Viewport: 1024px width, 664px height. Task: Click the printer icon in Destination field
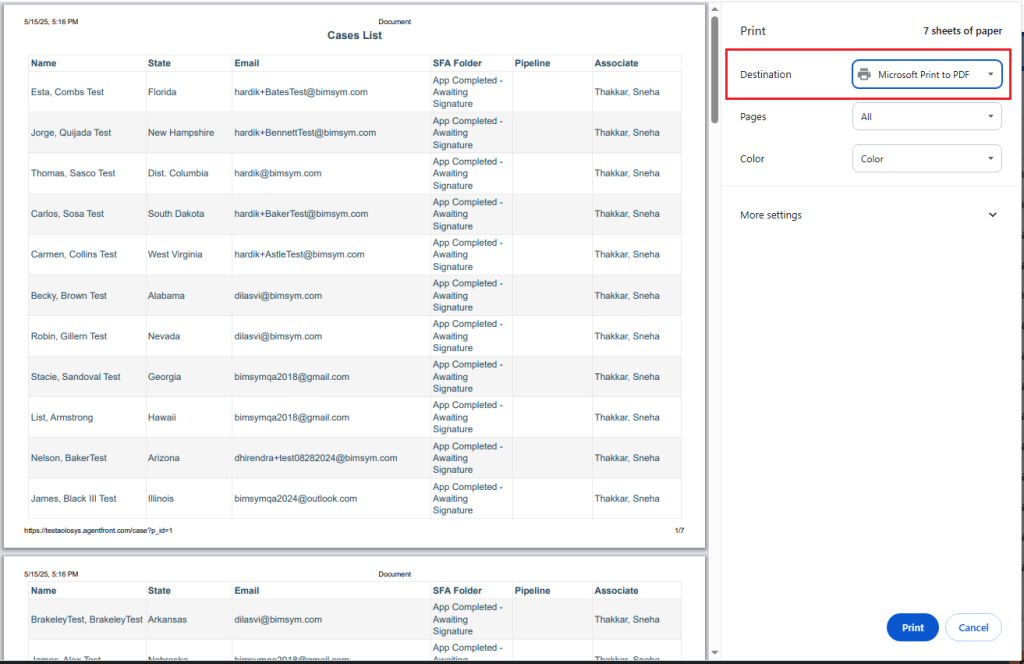click(864, 75)
